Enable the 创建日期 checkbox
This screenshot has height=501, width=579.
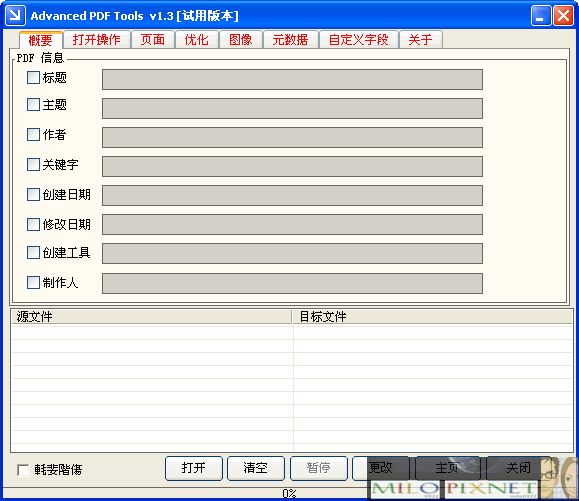(x=33, y=194)
